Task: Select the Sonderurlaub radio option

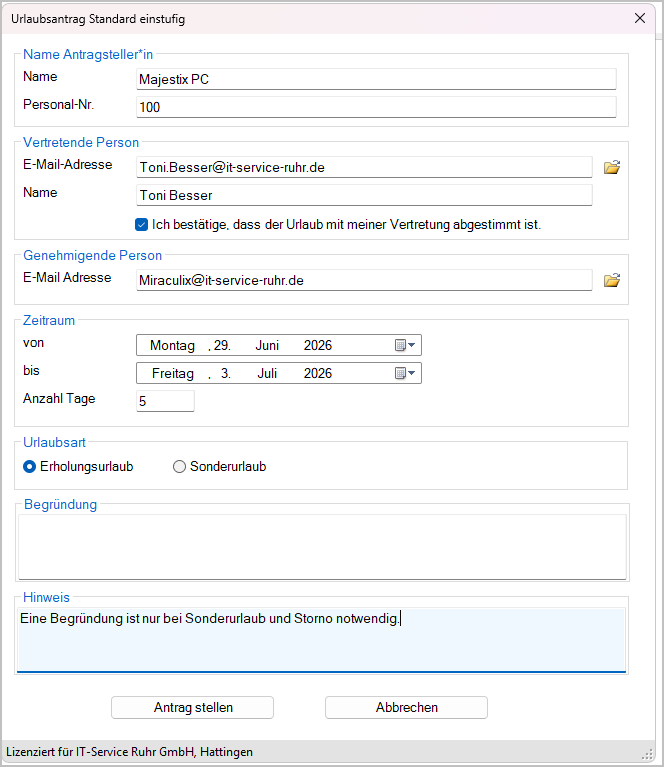Action: [179, 467]
